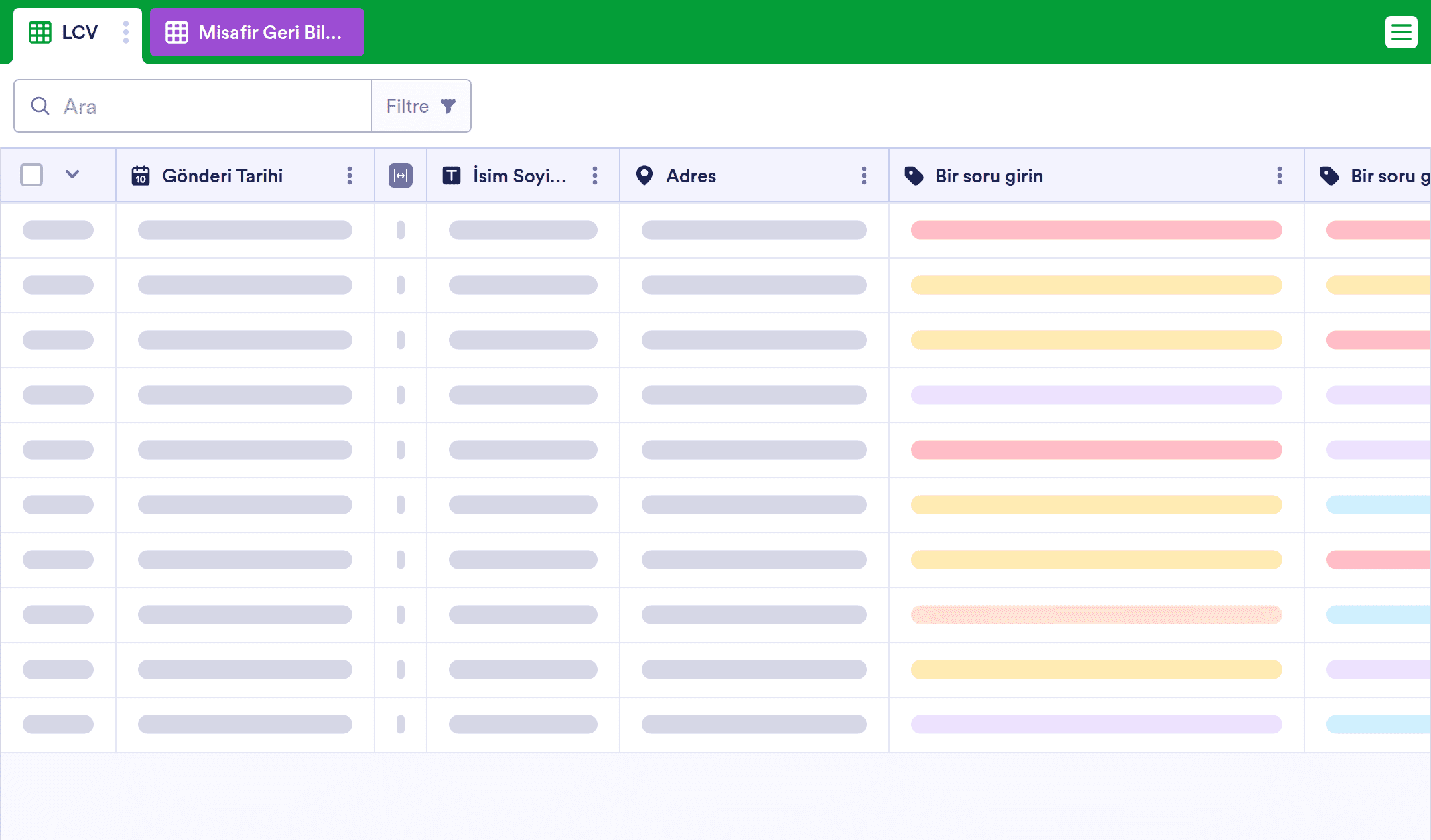This screenshot has width=1431, height=840.
Task: Click the Adres location pin icon
Action: pos(644,176)
